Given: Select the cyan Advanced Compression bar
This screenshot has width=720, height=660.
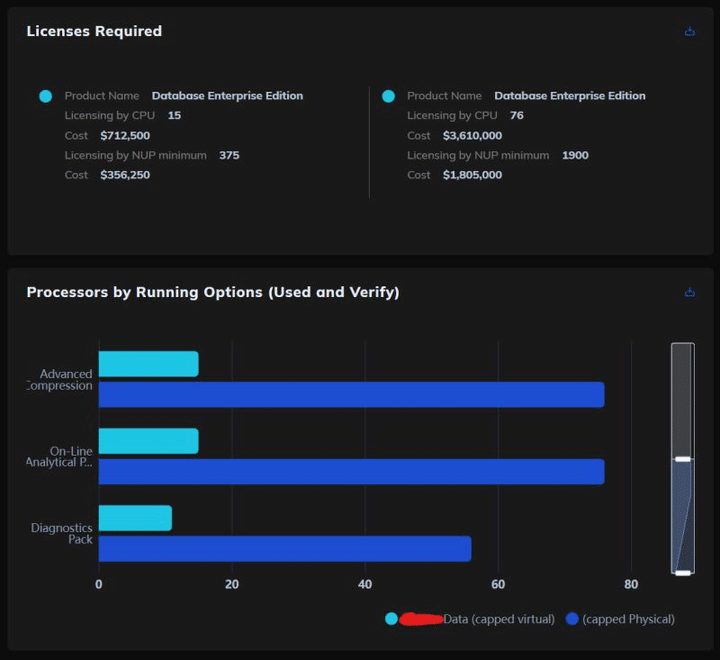Looking at the screenshot, I should coord(148,364).
